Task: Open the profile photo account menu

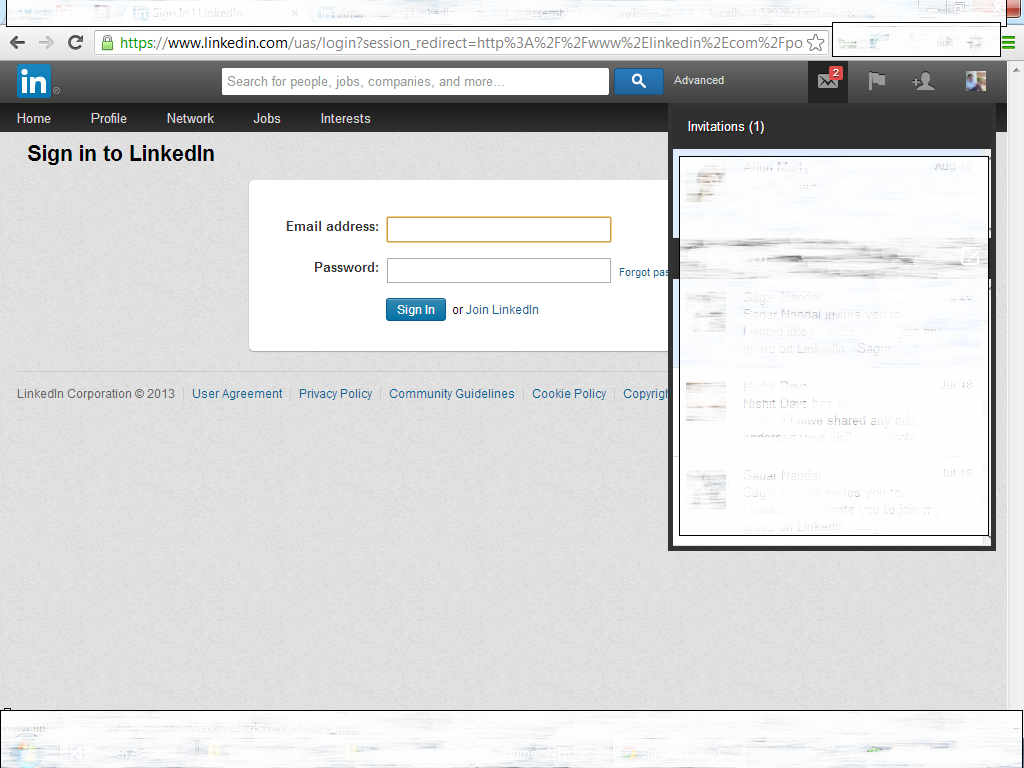Action: [x=975, y=81]
